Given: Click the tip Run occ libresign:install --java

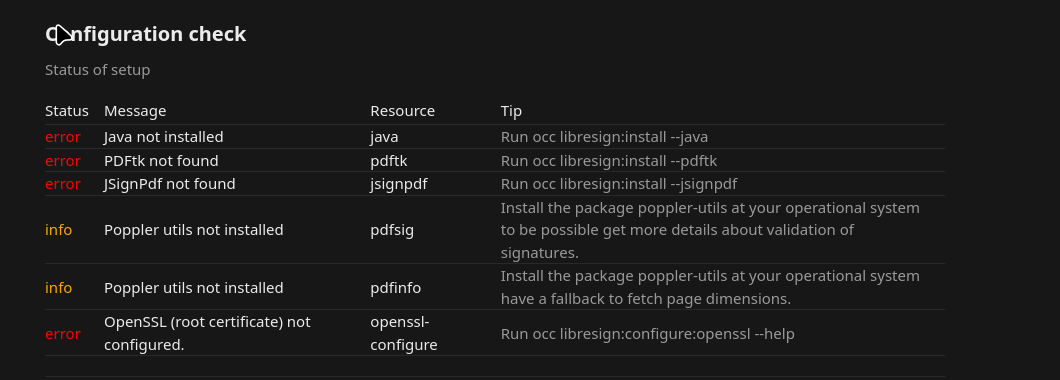Looking at the screenshot, I should click(604, 137).
